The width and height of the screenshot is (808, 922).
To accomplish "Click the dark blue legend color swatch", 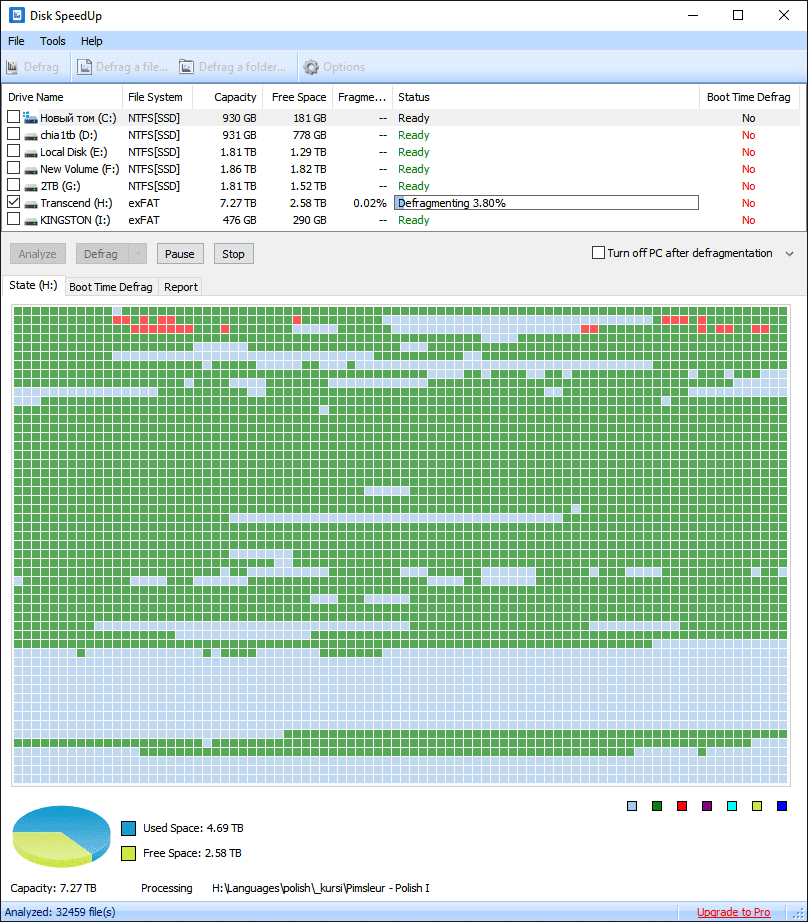I will [782, 806].
